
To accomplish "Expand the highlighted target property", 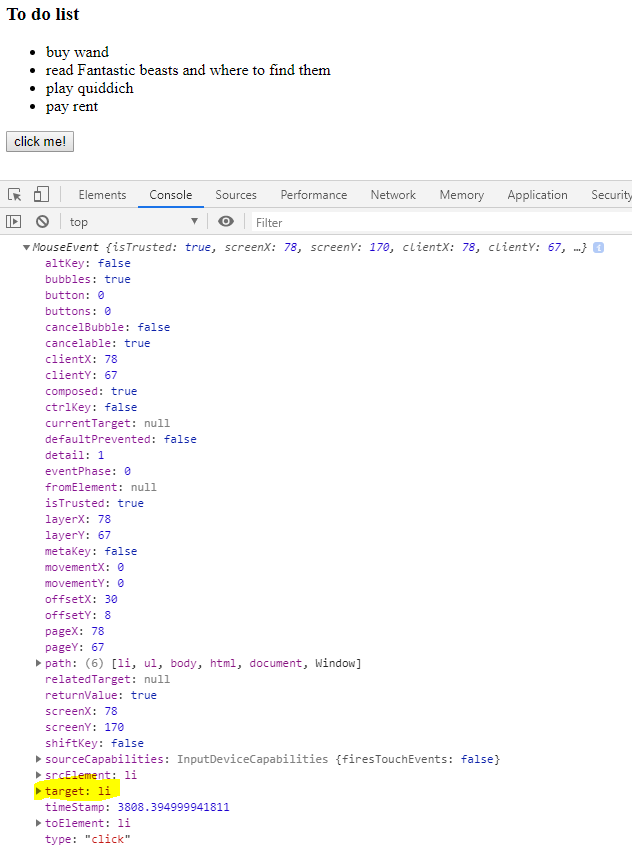I will click(39, 791).
